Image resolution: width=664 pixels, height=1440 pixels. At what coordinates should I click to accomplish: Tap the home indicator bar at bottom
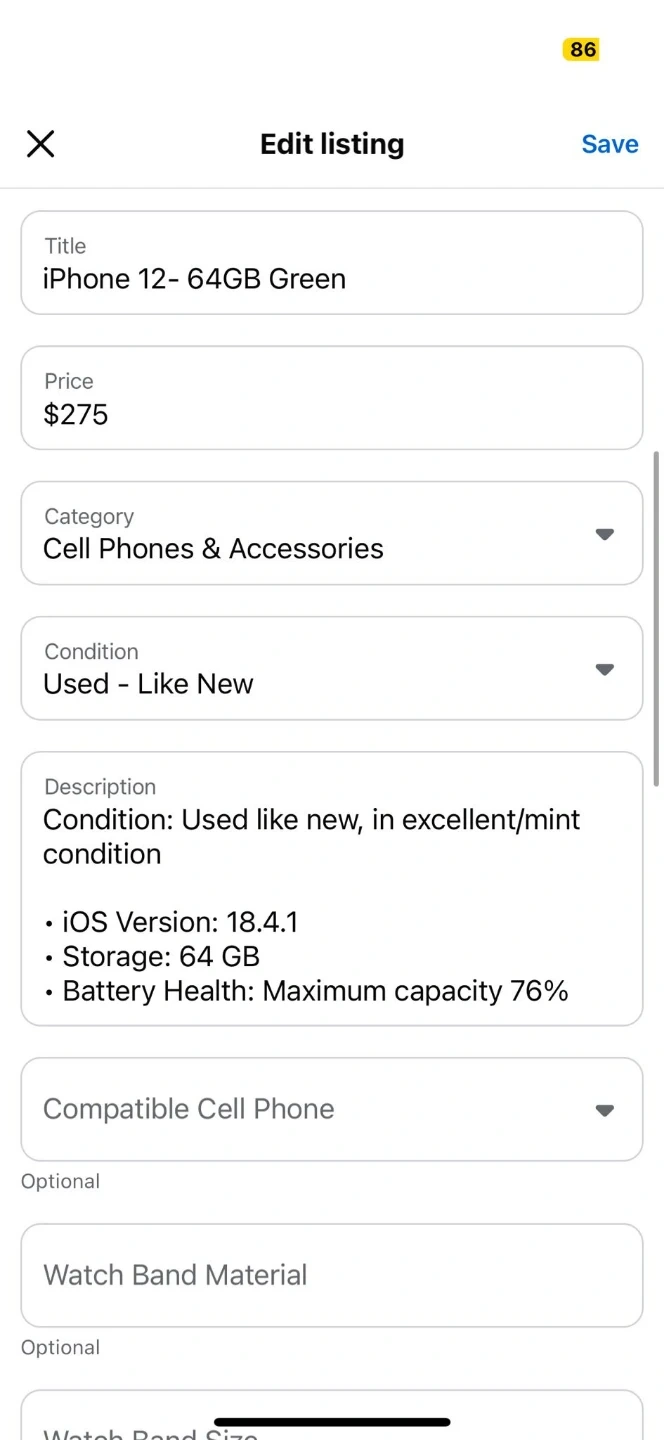(332, 1422)
